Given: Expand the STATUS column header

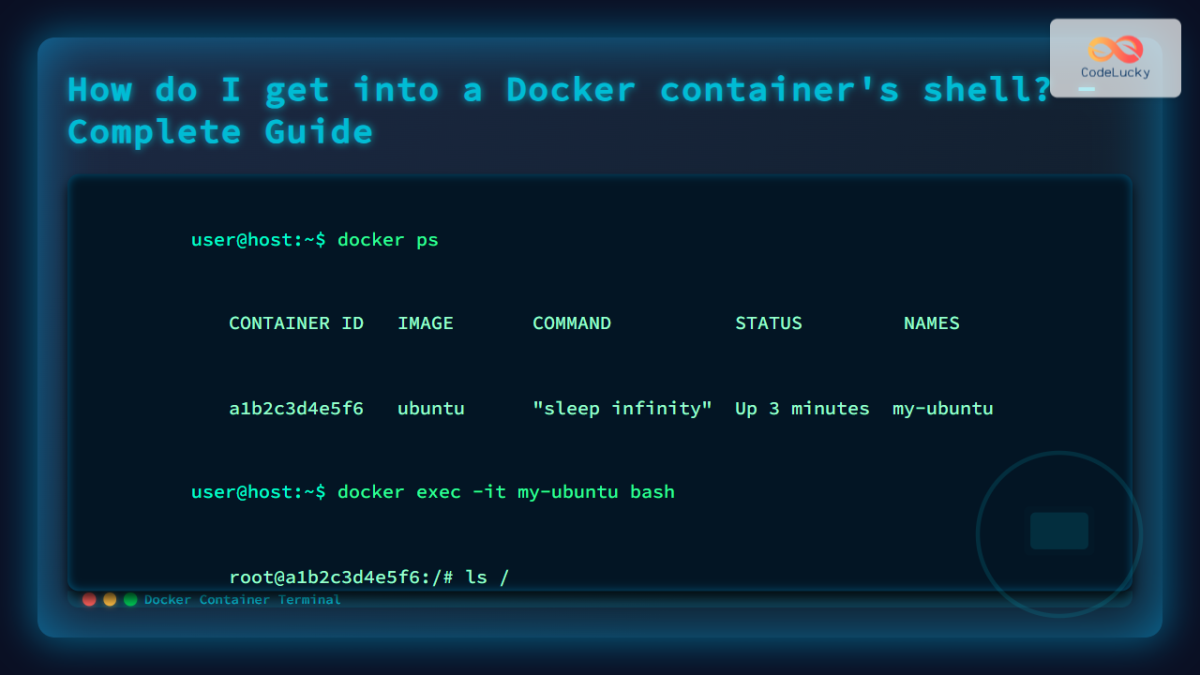Looking at the screenshot, I should click(768, 323).
